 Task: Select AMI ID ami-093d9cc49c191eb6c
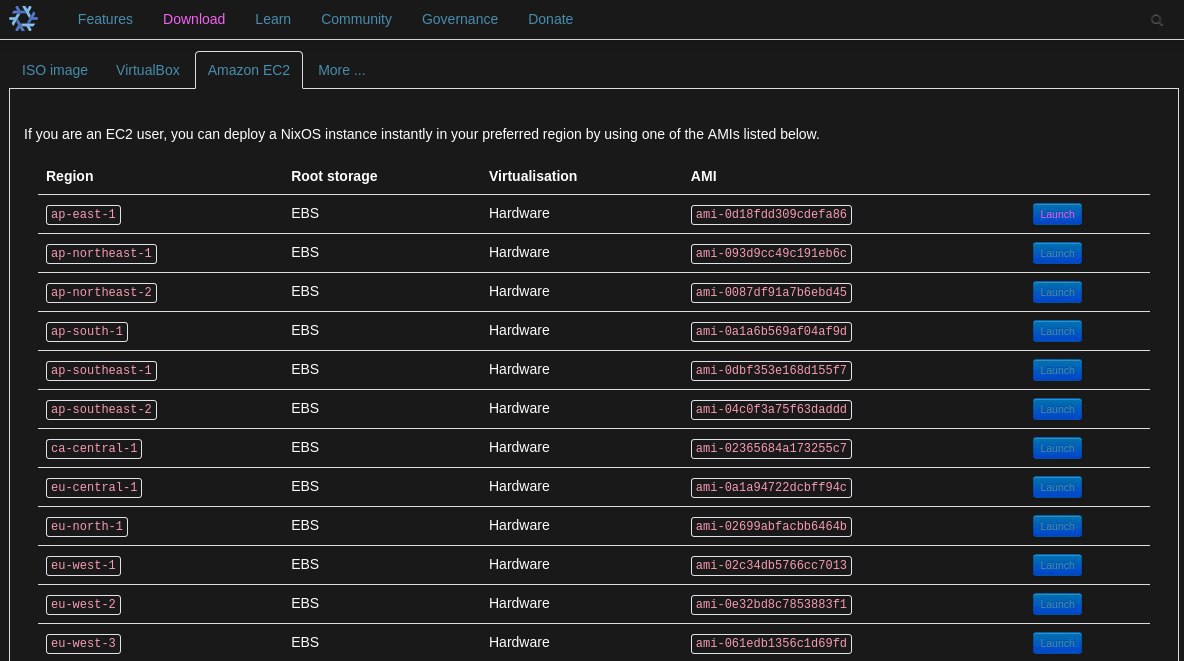coord(771,253)
